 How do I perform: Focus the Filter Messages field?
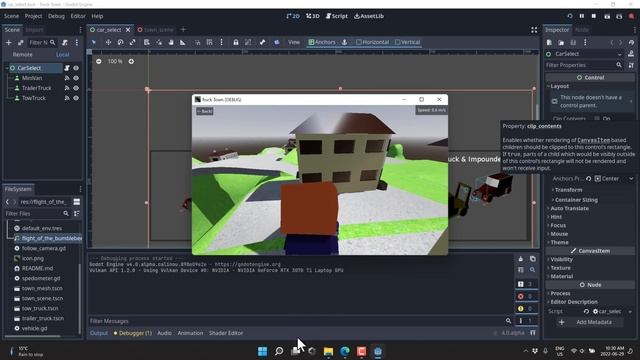point(300,321)
